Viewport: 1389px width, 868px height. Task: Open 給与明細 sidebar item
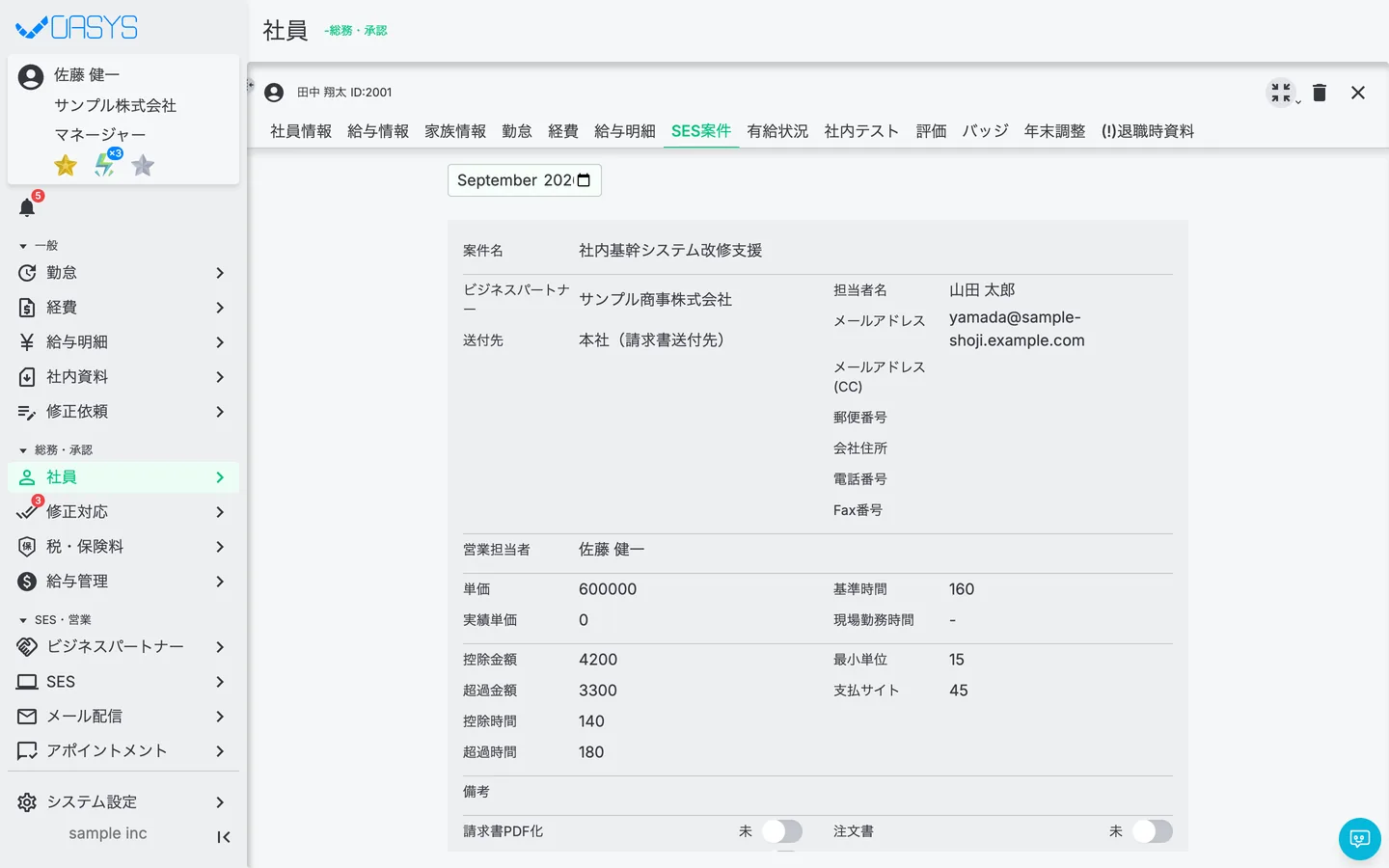pyautogui.click(x=123, y=342)
